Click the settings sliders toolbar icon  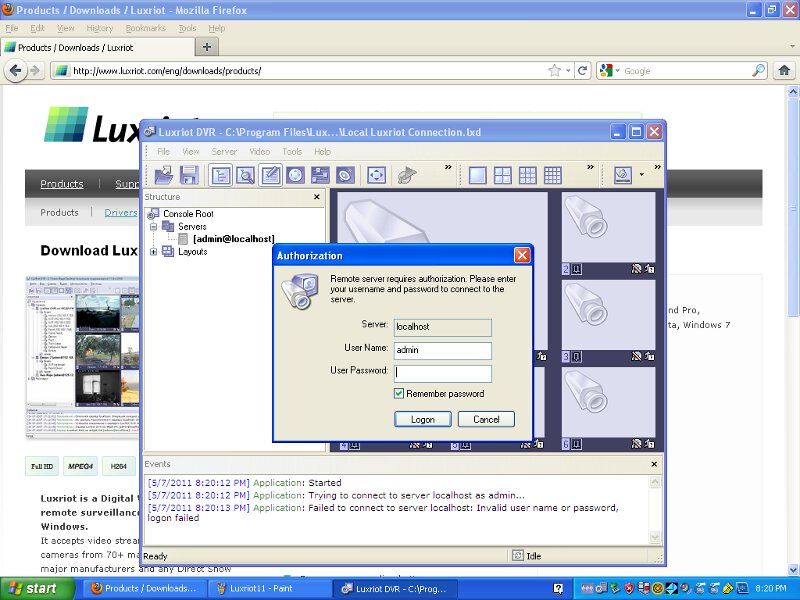pyautogui.click(x=320, y=175)
